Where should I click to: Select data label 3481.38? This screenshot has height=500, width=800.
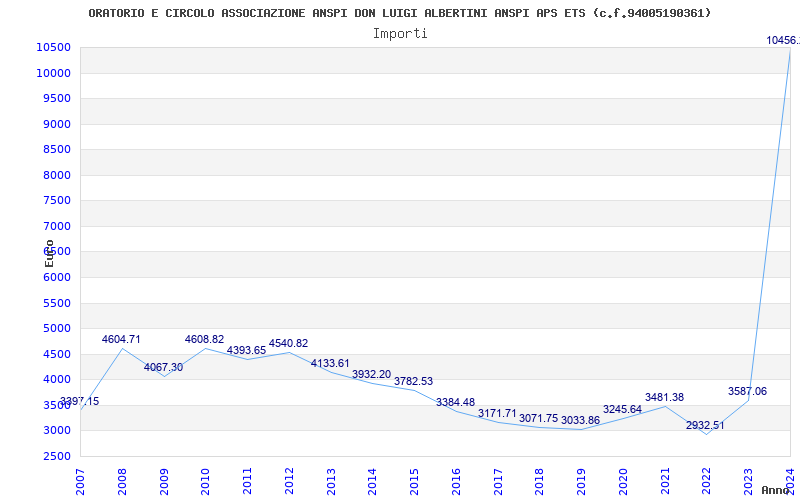click(664, 397)
